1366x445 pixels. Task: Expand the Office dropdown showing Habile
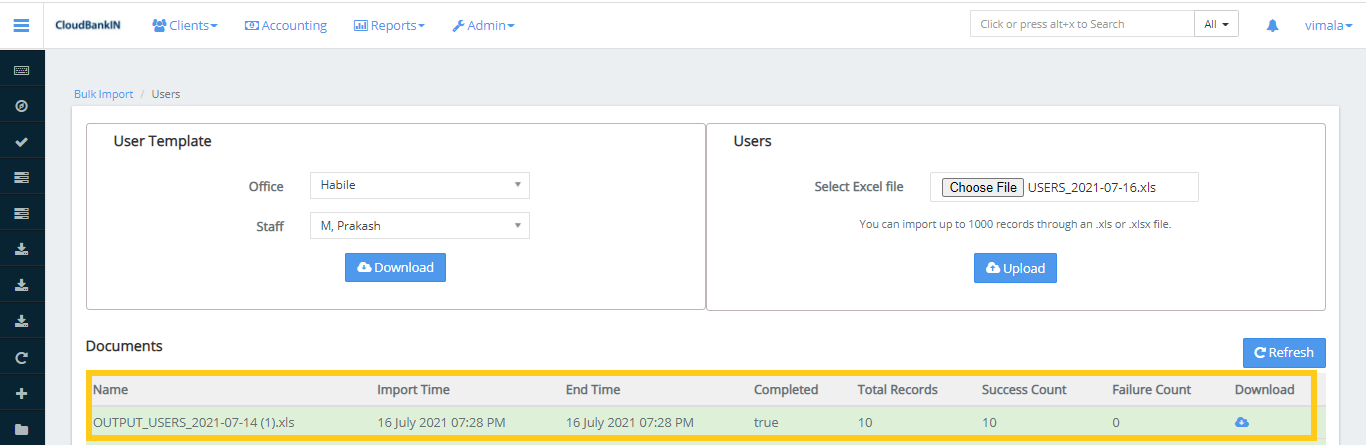[x=419, y=185]
